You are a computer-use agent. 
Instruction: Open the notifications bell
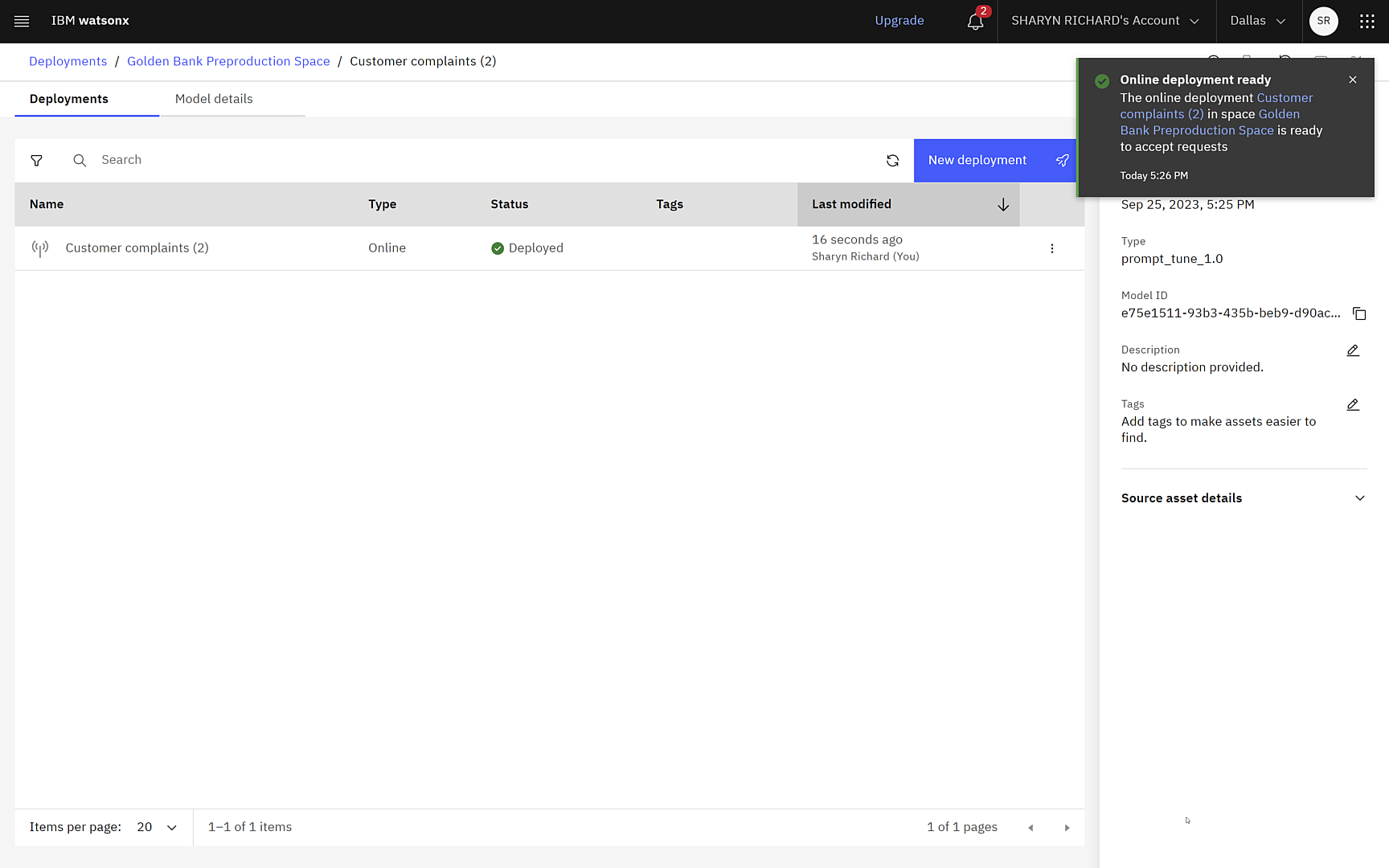click(x=975, y=22)
